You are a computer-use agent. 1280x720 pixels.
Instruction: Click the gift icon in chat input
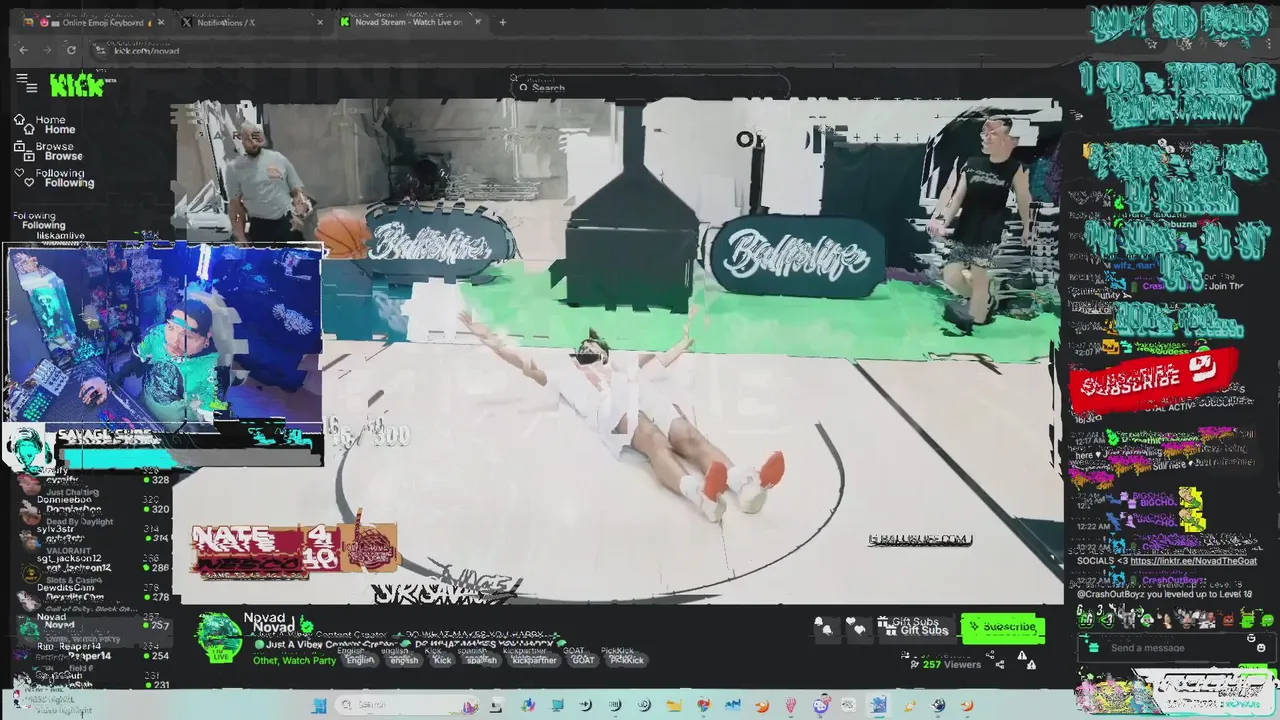pos(1092,648)
